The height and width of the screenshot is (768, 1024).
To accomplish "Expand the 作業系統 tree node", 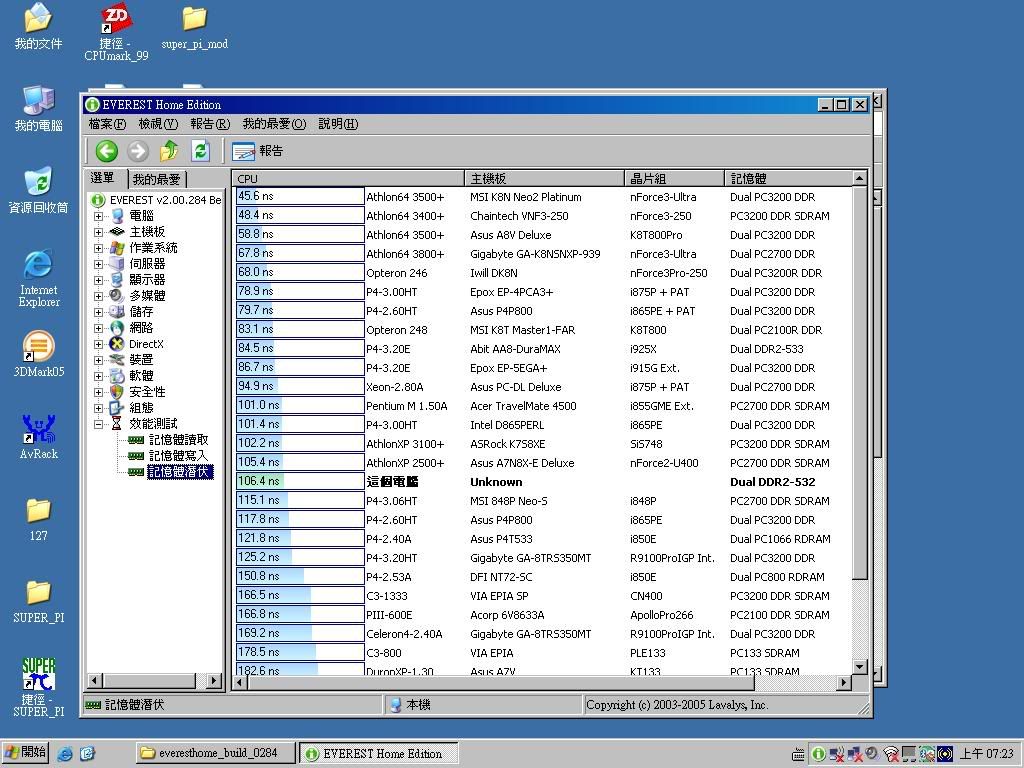I will (98, 248).
